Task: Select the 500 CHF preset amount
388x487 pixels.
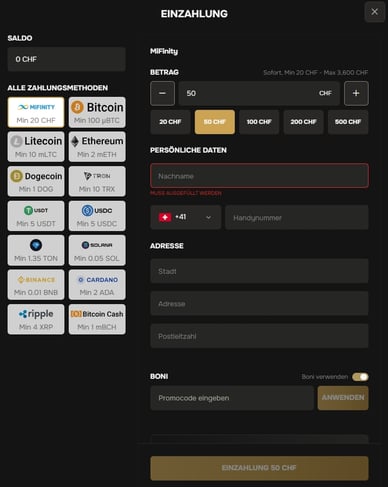Action: coord(348,122)
